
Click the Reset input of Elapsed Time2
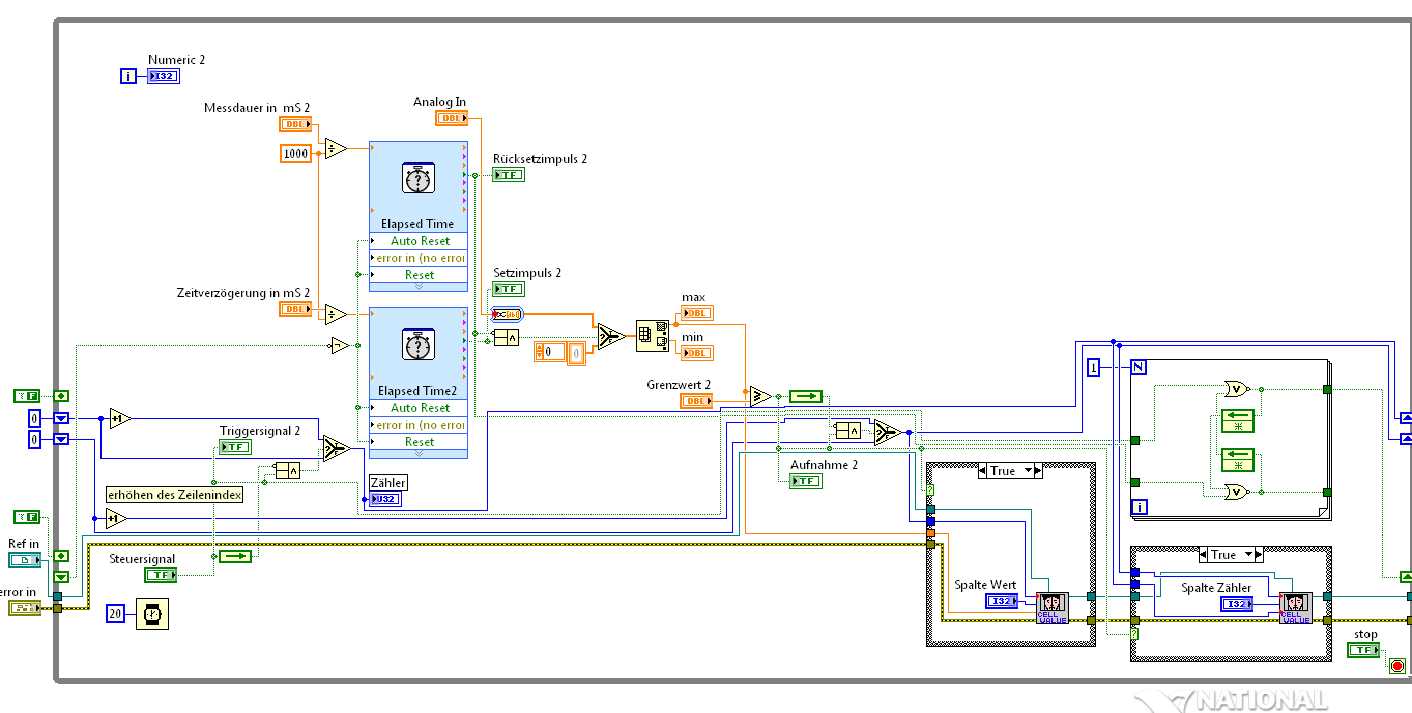coord(418,442)
